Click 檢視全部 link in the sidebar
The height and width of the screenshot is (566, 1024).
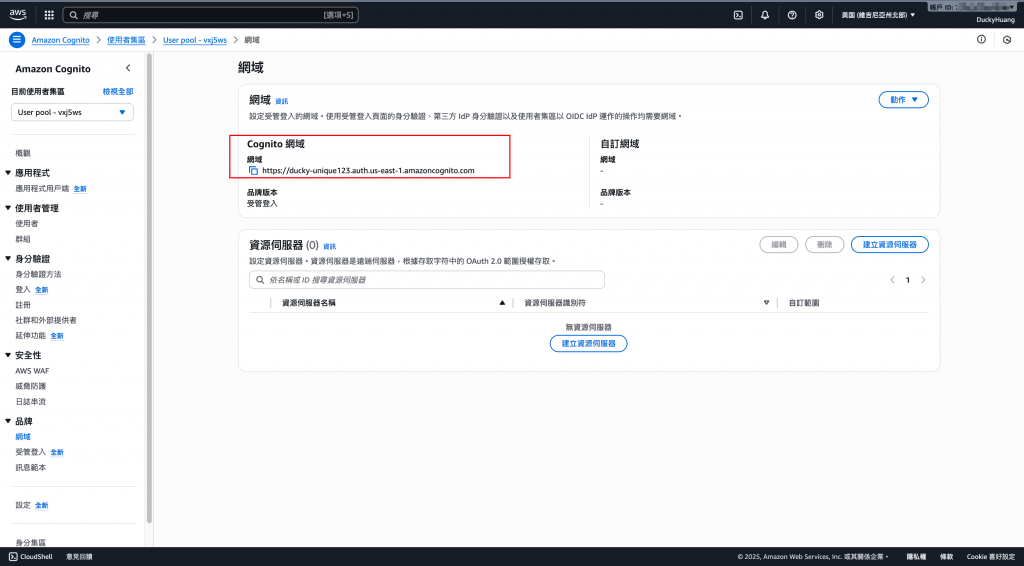[118, 92]
